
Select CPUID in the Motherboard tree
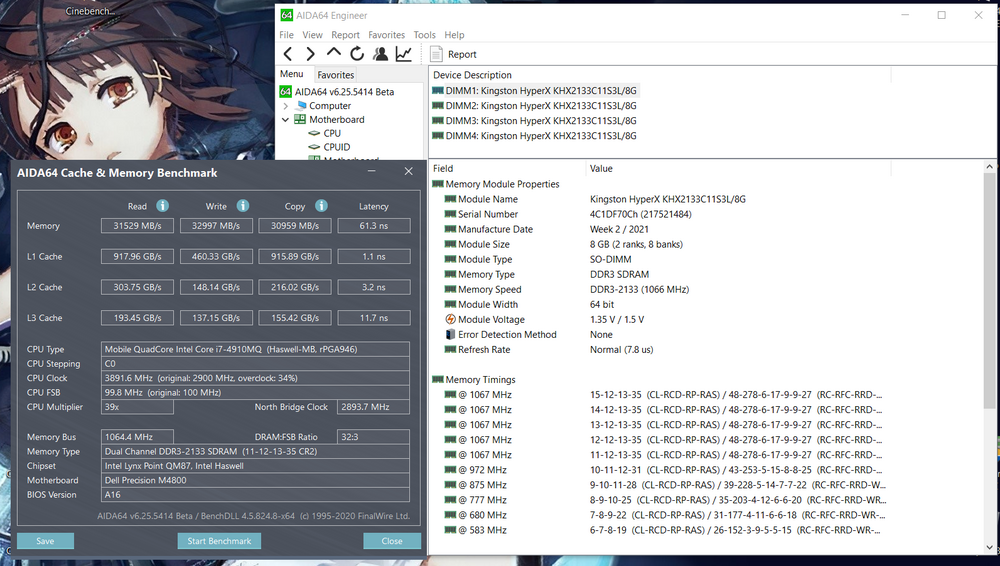pyautogui.click(x=336, y=147)
